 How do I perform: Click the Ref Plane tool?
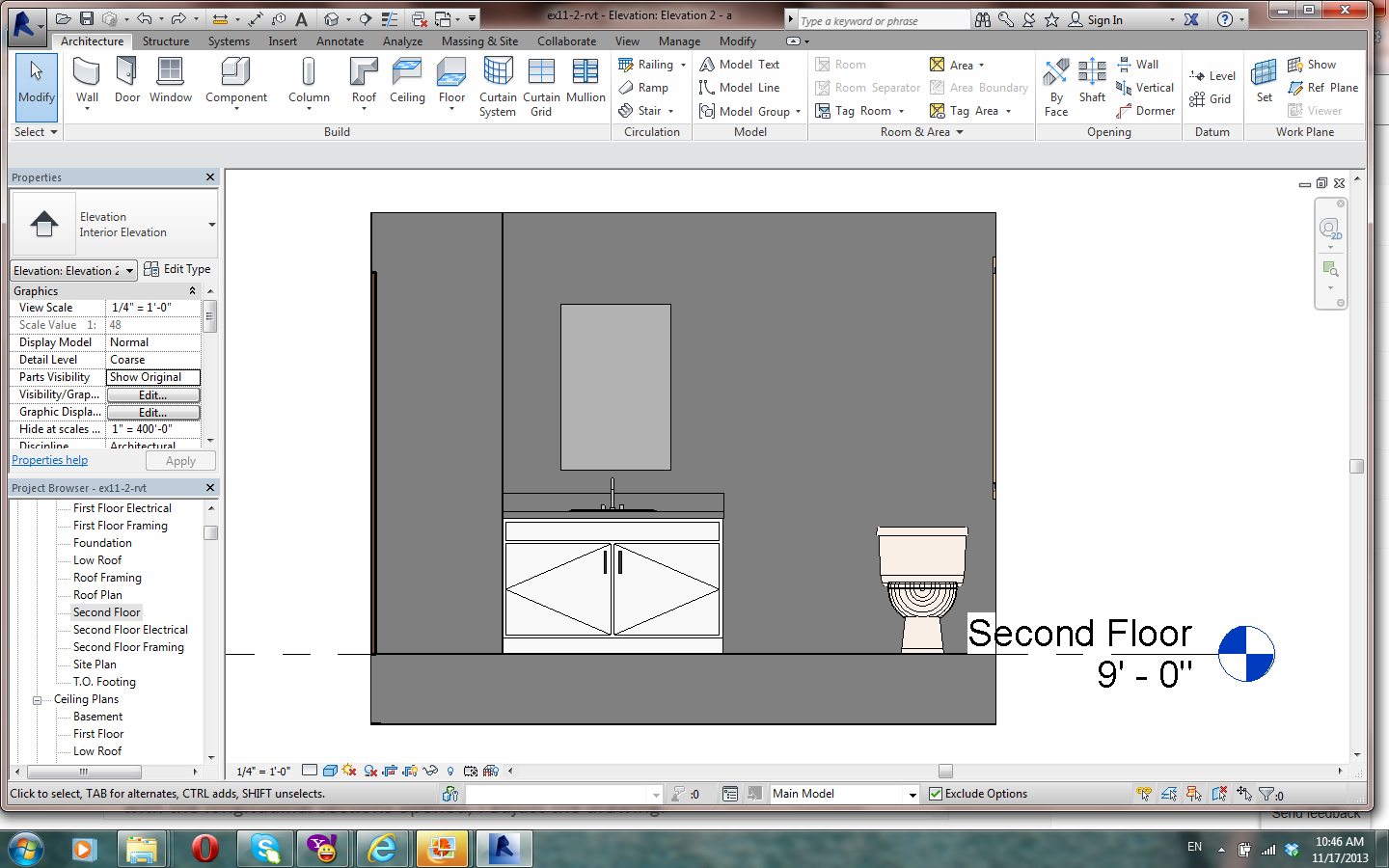click(1322, 88)
